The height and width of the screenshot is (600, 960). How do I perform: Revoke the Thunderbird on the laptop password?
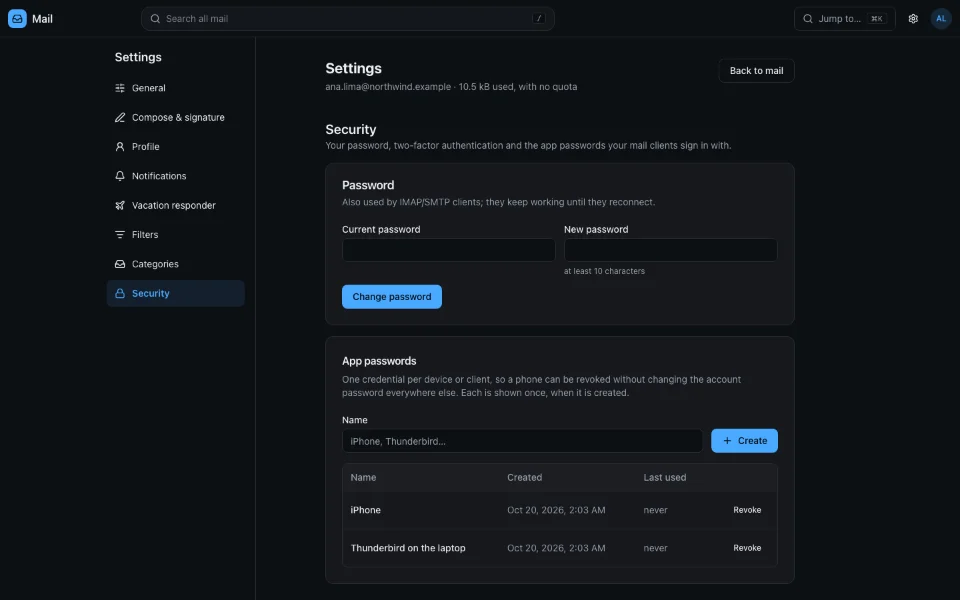coord(747,548)
